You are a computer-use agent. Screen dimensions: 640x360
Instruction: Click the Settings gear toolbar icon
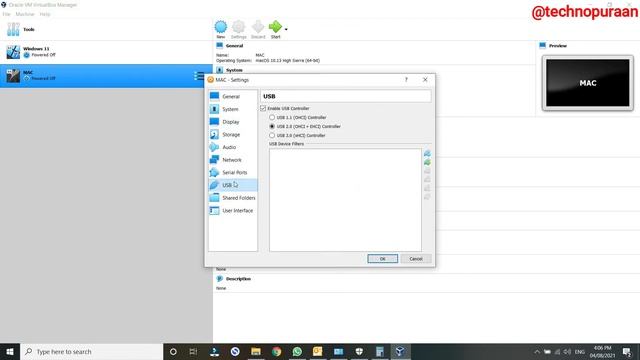point(239,30)
